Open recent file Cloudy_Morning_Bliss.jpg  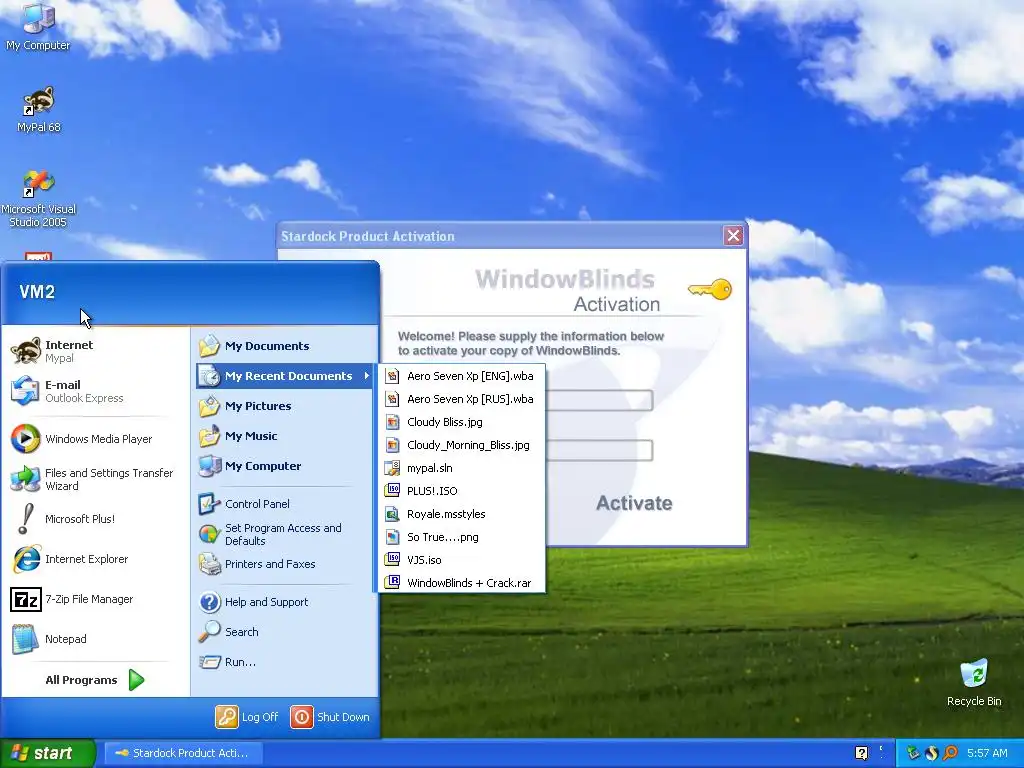click(461, 445)
